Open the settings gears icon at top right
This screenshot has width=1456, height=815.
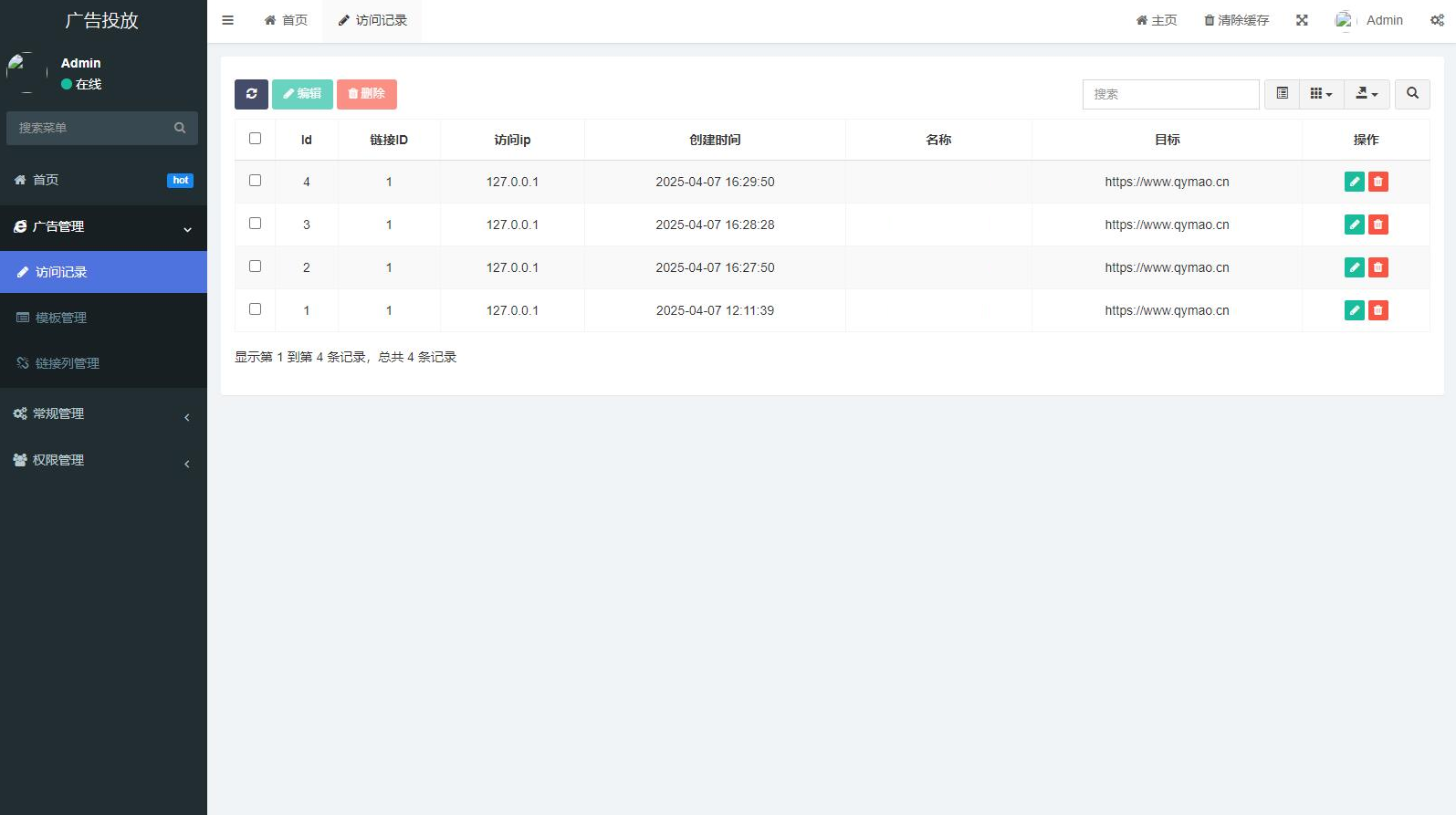point(1437,20)
